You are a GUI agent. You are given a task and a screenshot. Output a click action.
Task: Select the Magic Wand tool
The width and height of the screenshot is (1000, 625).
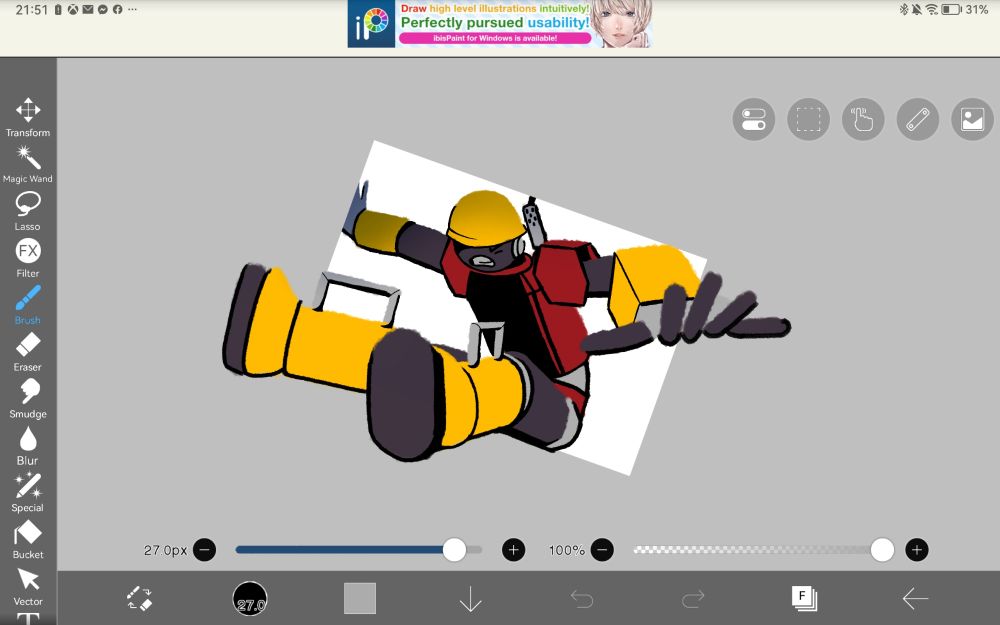[27, 165]
